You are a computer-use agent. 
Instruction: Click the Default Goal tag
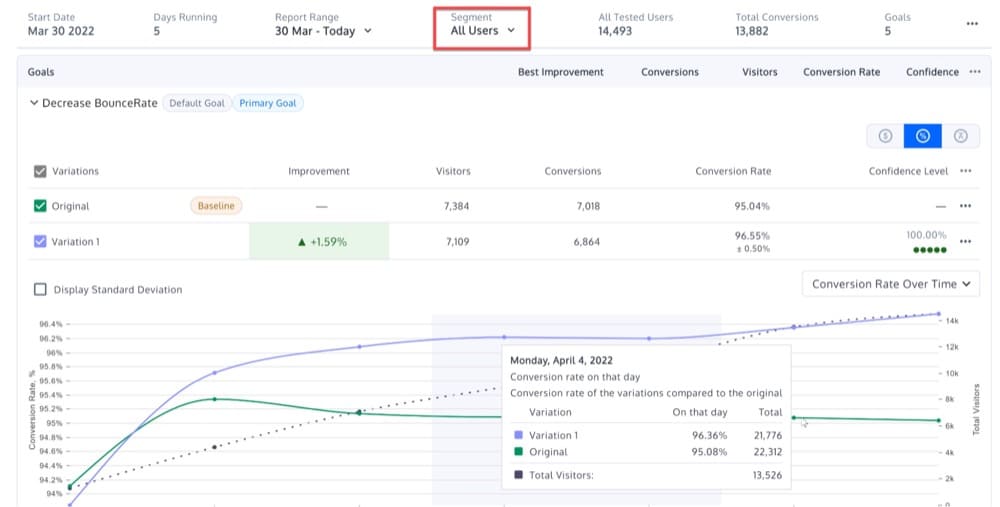coord(197,103)
